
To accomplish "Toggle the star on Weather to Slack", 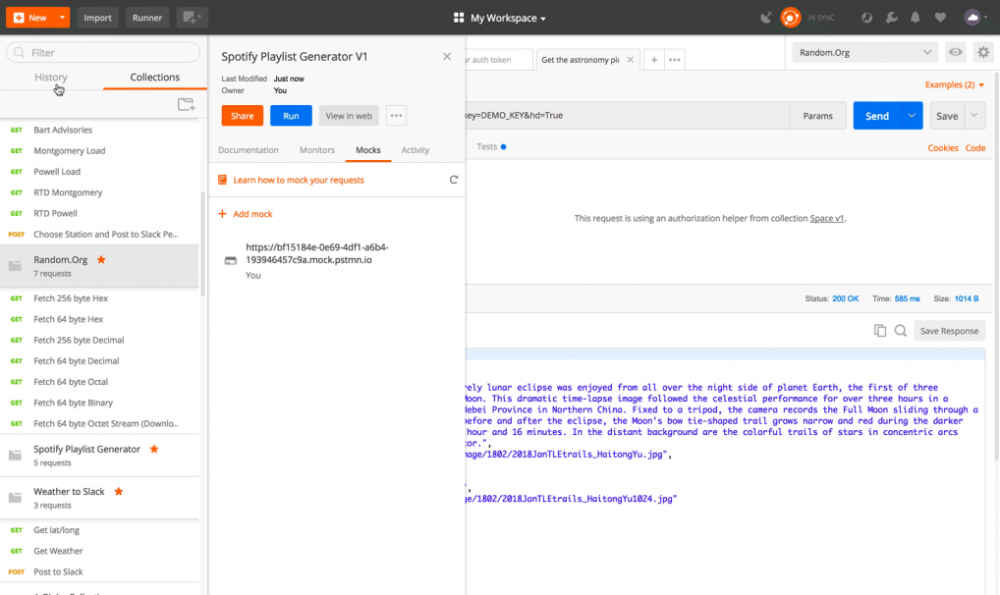I will 119,491.
